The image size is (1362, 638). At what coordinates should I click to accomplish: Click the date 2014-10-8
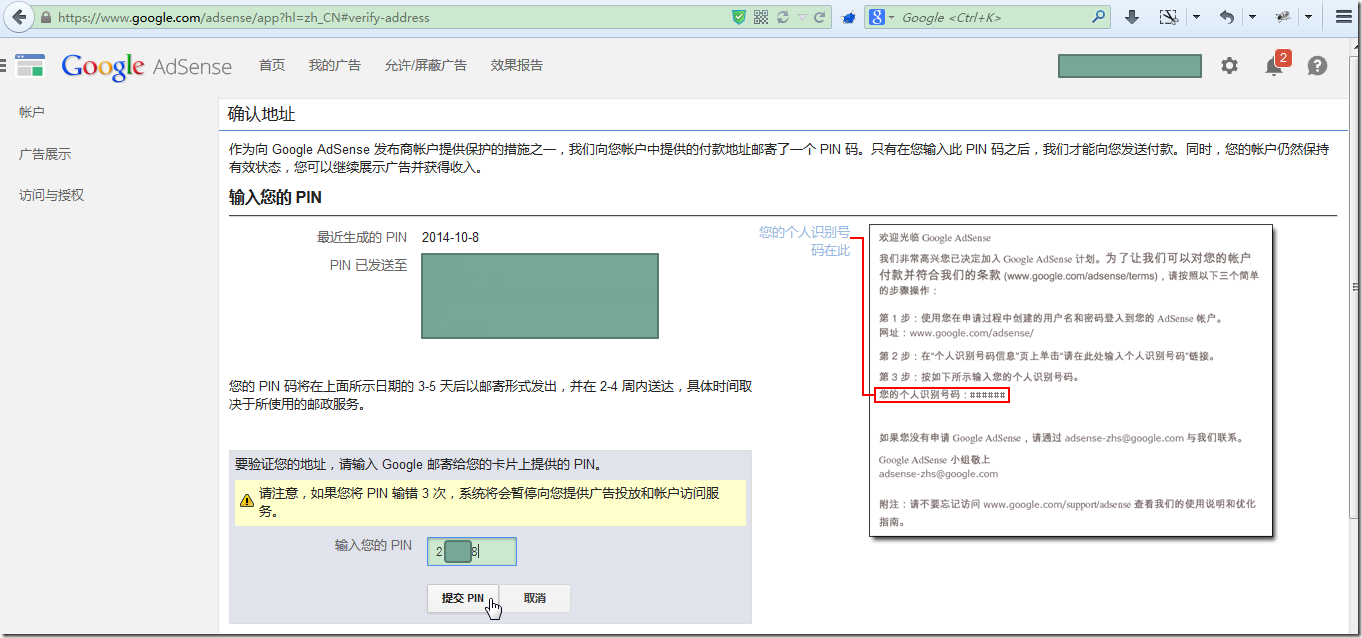(450, 237)
